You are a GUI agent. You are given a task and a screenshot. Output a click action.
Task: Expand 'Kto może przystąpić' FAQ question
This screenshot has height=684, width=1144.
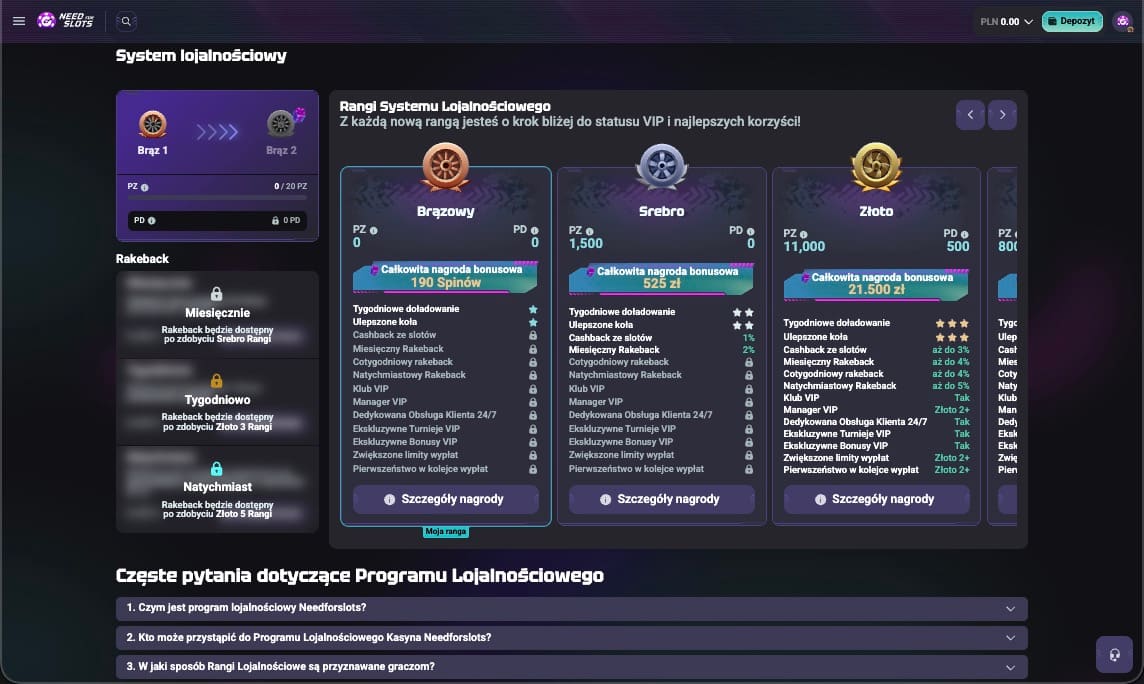pos(571,637)
